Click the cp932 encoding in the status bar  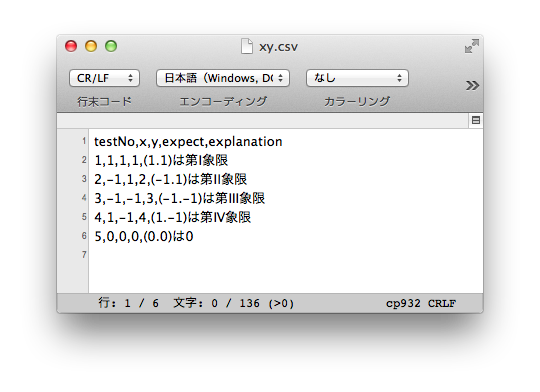coord(403,303)
